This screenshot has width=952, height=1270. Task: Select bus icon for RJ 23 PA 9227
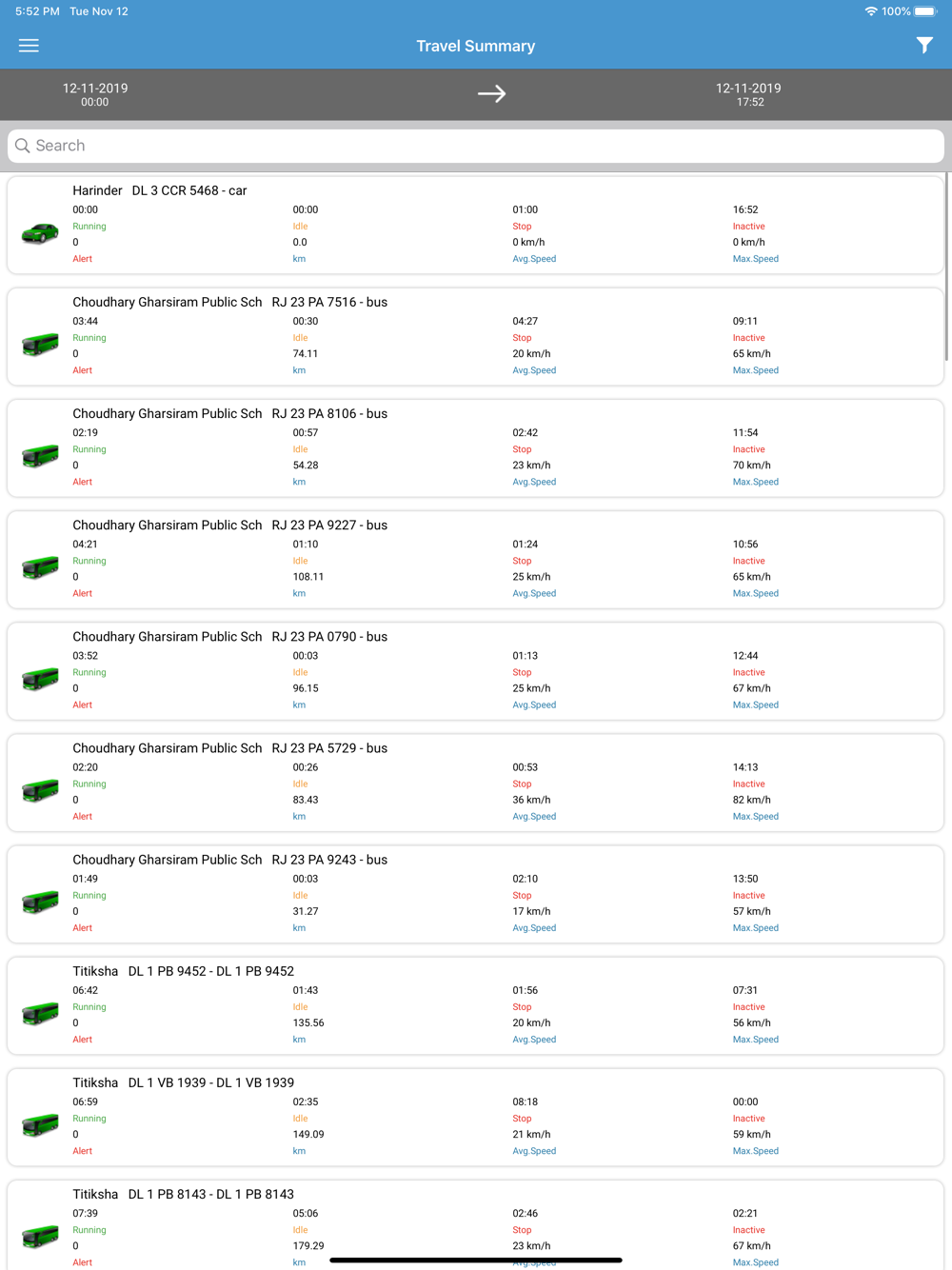pyautogui.click(x=40, y=567)
